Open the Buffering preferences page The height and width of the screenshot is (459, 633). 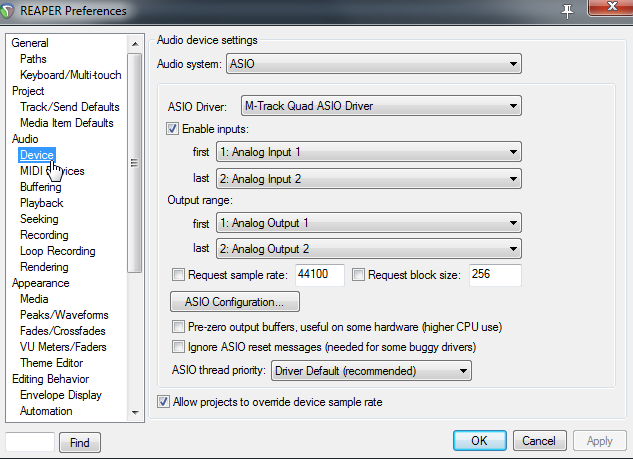tap(40, 187)
